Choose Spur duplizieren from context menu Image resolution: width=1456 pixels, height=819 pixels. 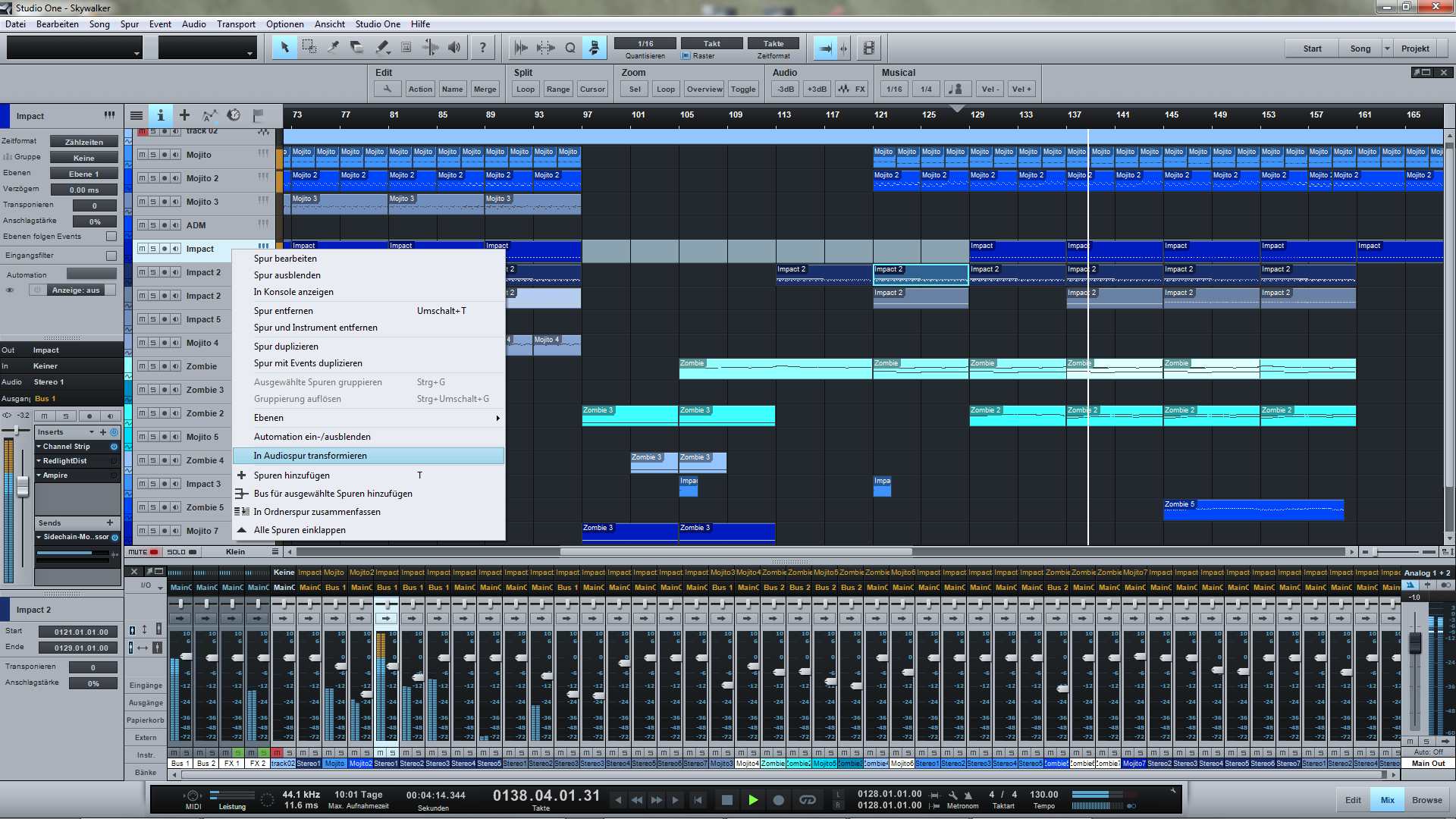coord(369,347)
